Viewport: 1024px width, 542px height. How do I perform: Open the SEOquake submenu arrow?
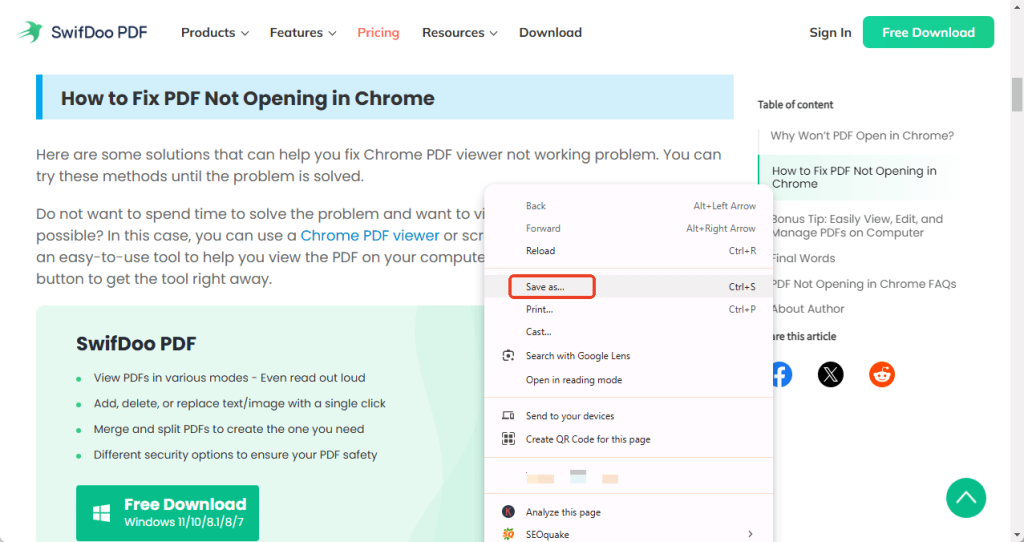click(750, 534)
